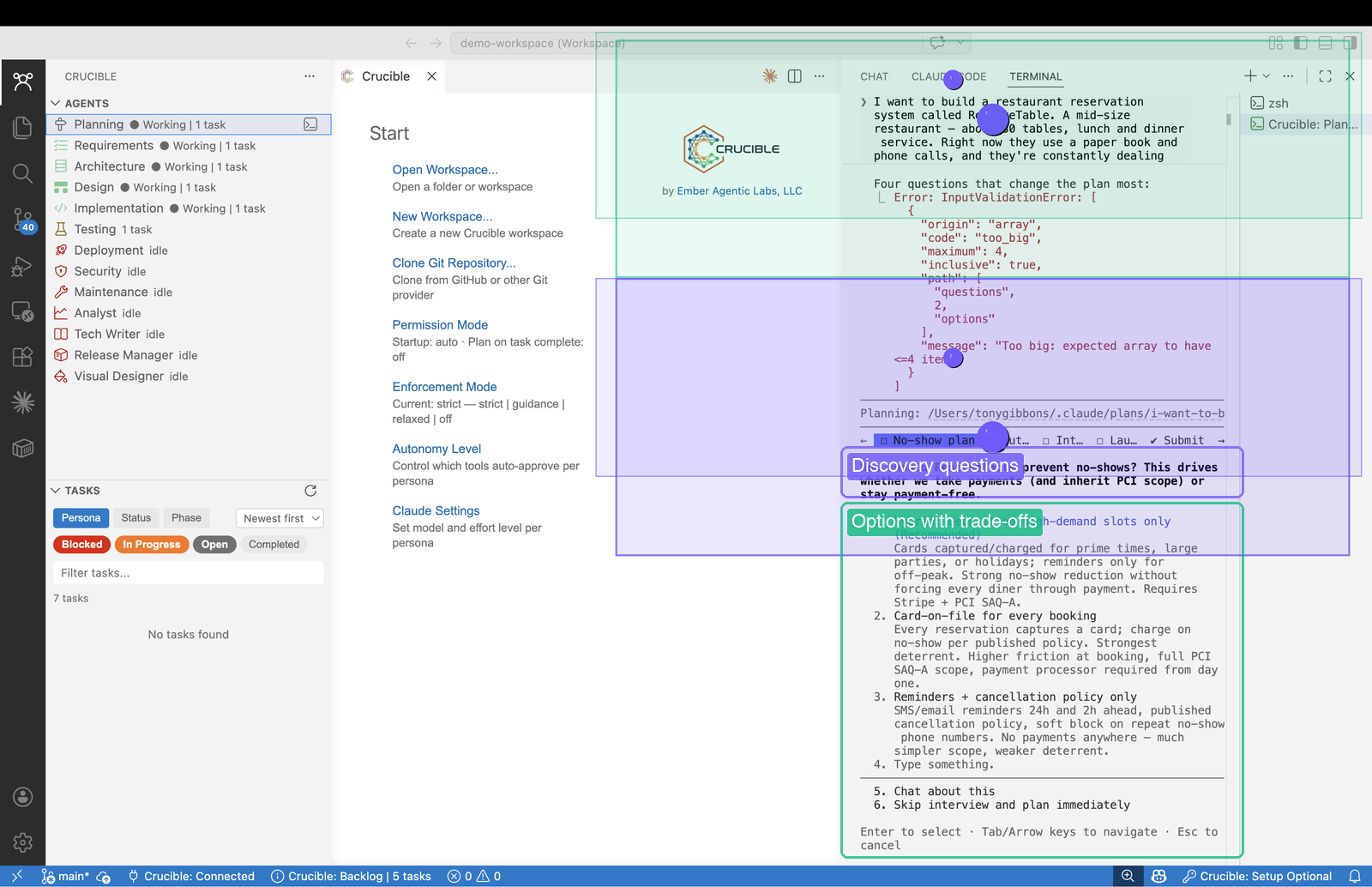The width and height of the screenshot is (1372, 887).
Task: Refresh the Tasks list
Action: tap(310, 491)
